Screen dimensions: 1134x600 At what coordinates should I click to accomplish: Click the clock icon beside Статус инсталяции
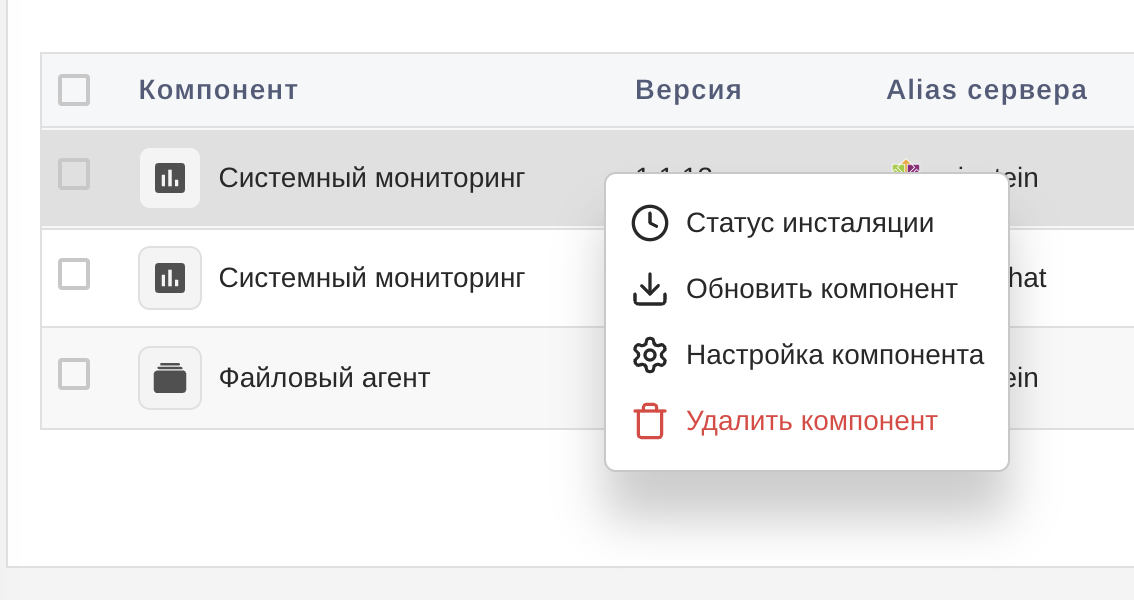(x=650, y=223)
